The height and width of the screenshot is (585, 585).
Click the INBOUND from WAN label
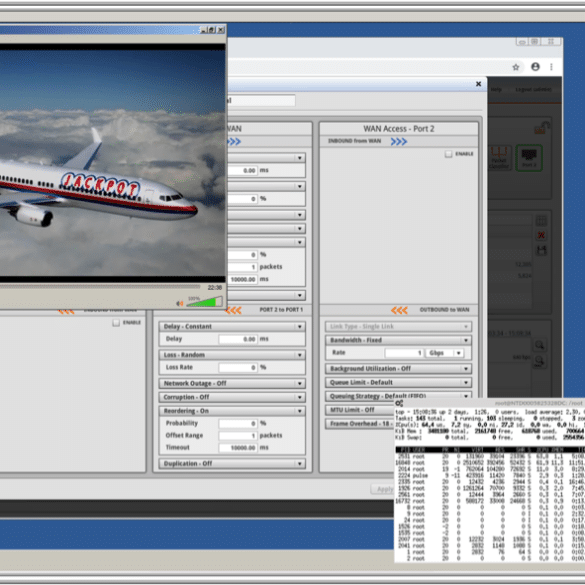[354, 141]
